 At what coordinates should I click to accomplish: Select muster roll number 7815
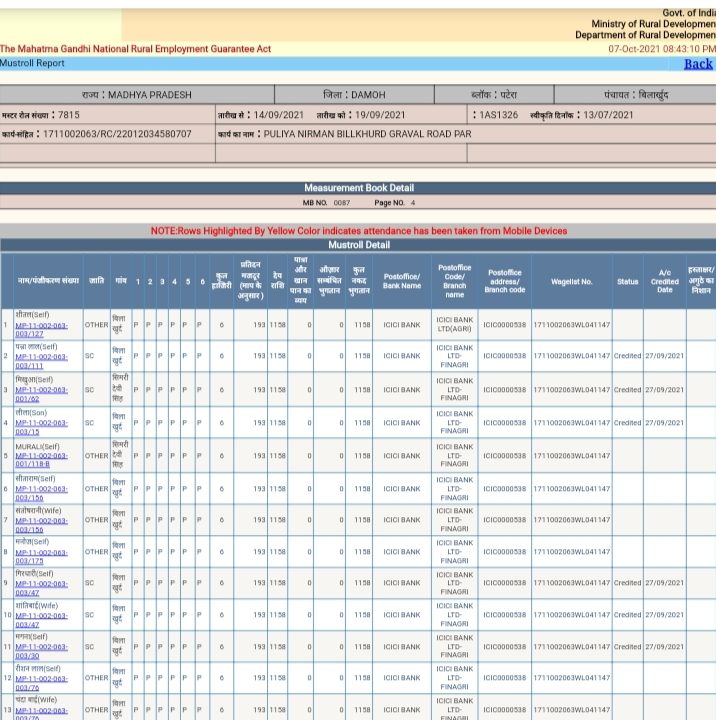(x=68, y=115)
